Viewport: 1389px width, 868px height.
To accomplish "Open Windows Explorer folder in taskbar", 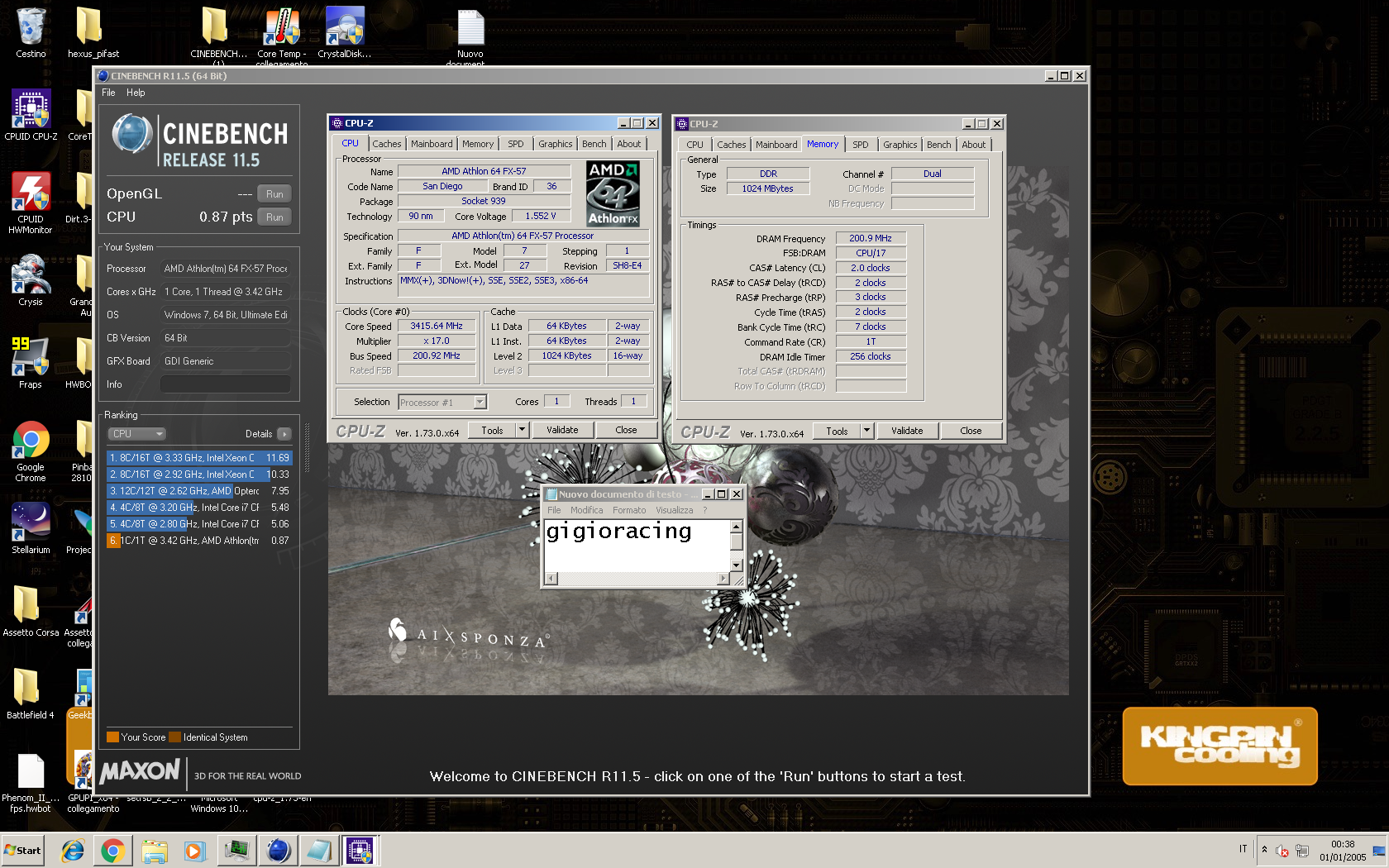I will click(x=155, y=850).
